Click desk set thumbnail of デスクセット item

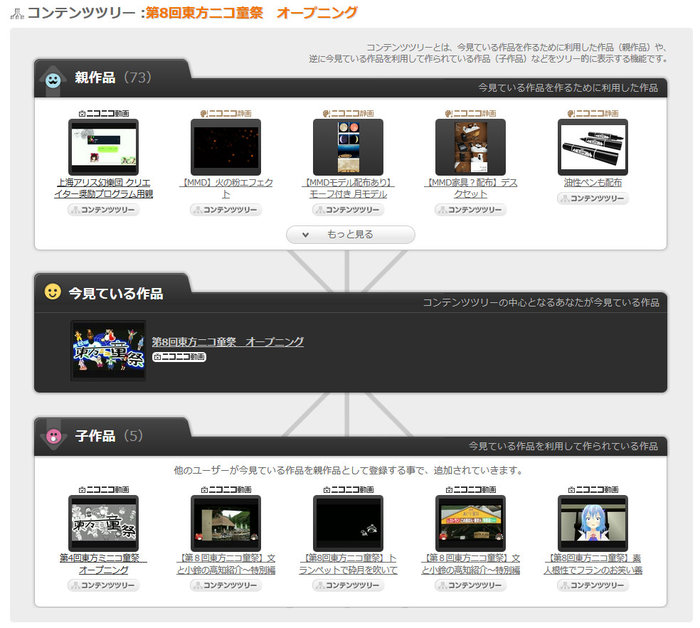471,147
